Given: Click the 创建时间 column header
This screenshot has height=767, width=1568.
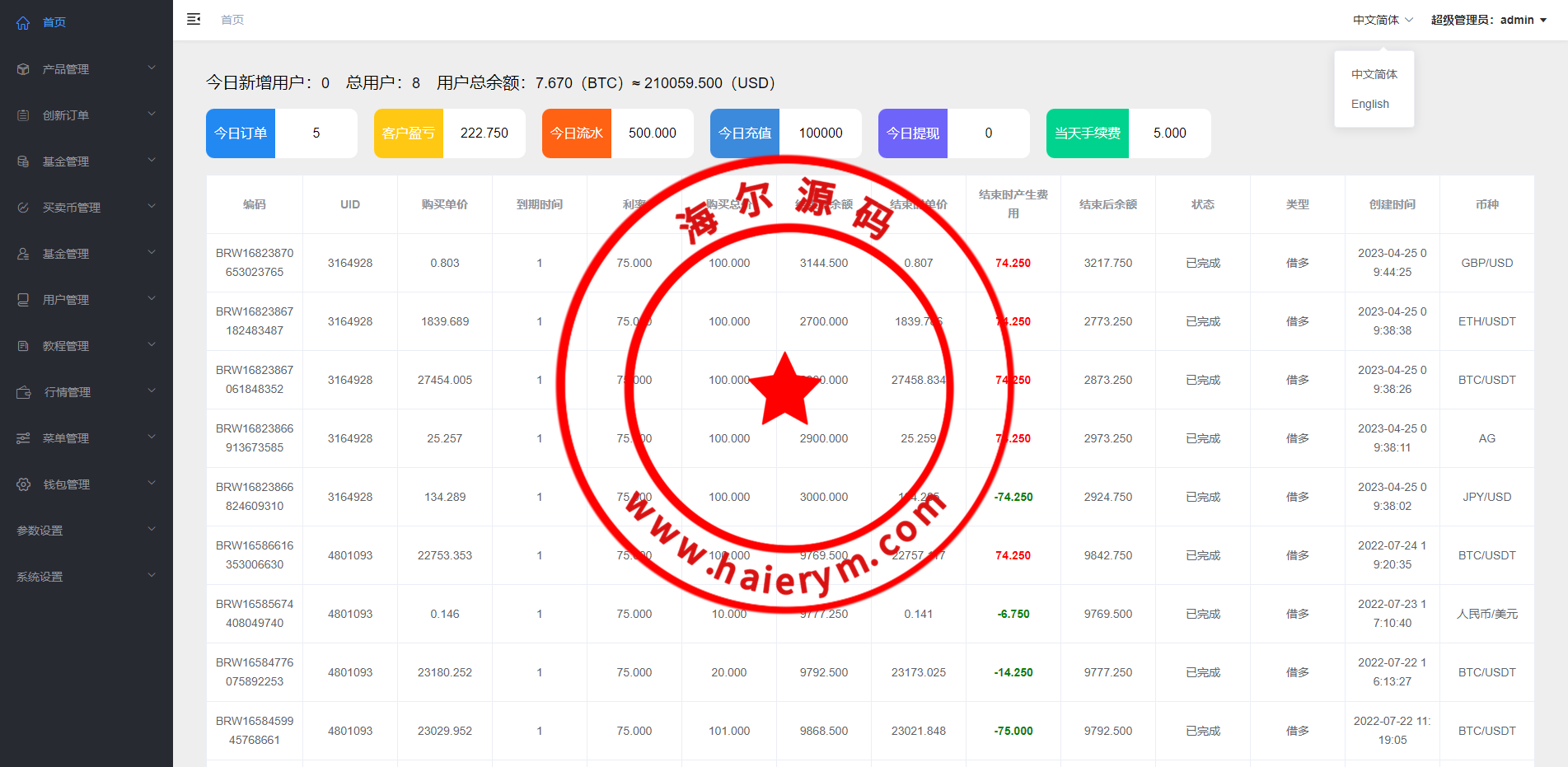Looking at the screenshot, I should 1392,204.
